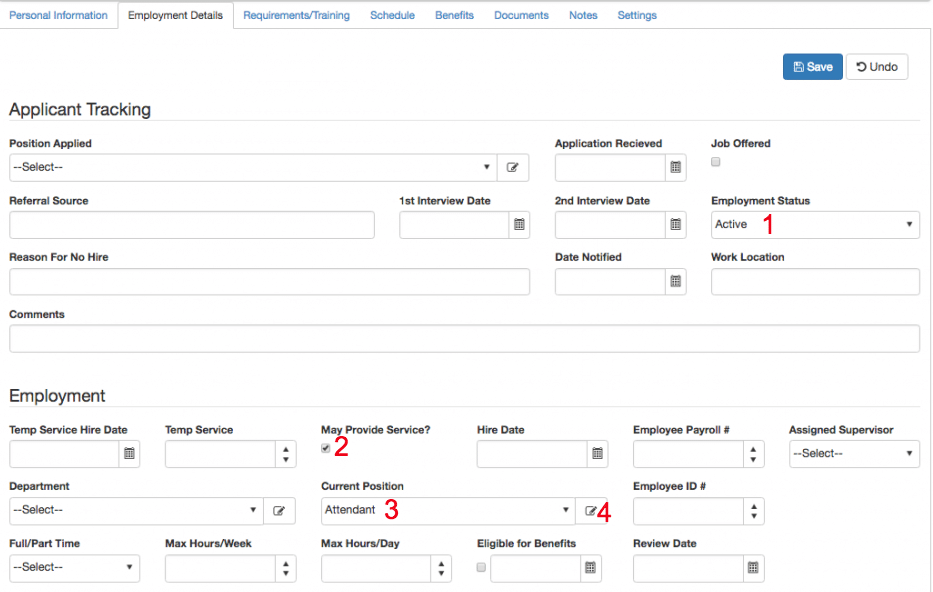Open the Date Notified calendar picker
The height and width of the screenshot is (592, 933).
(x=676, y=281)
